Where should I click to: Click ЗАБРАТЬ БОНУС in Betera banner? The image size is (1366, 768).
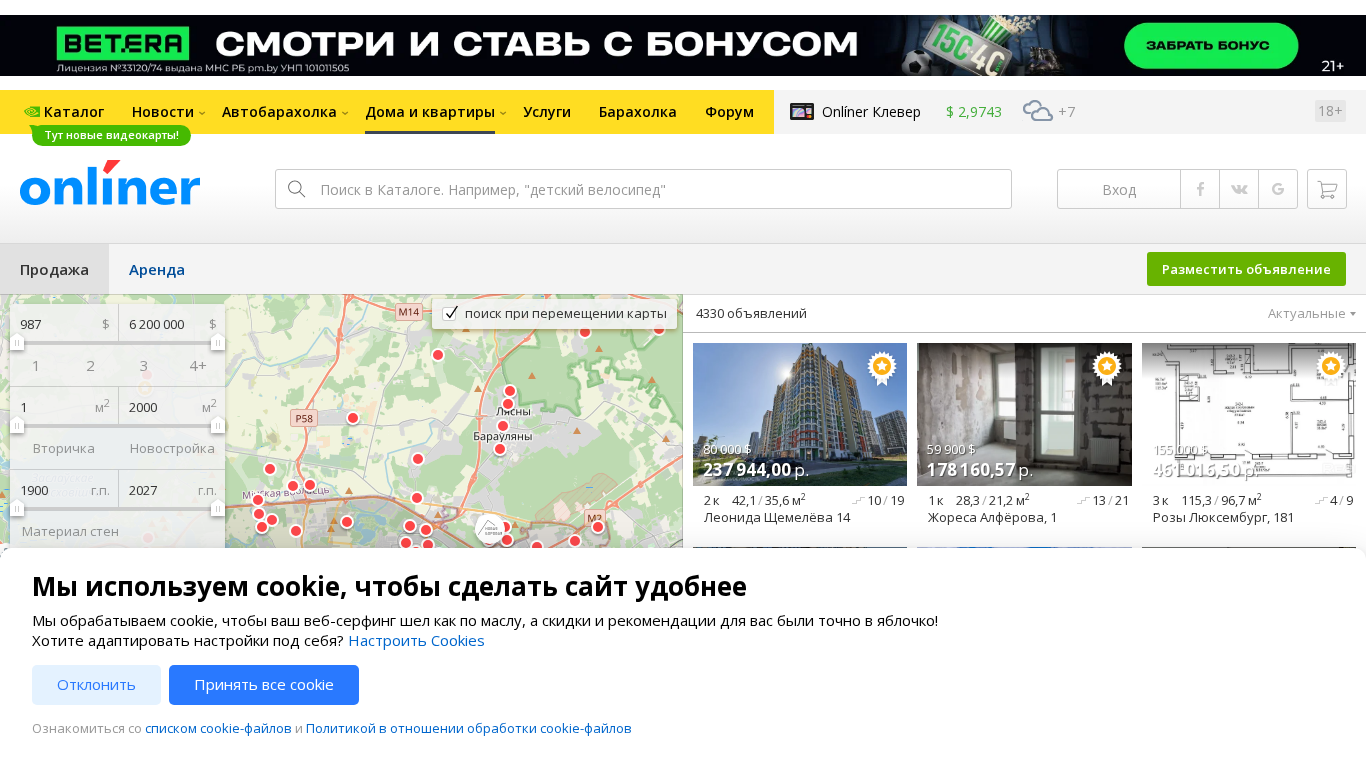(1211, 45)
